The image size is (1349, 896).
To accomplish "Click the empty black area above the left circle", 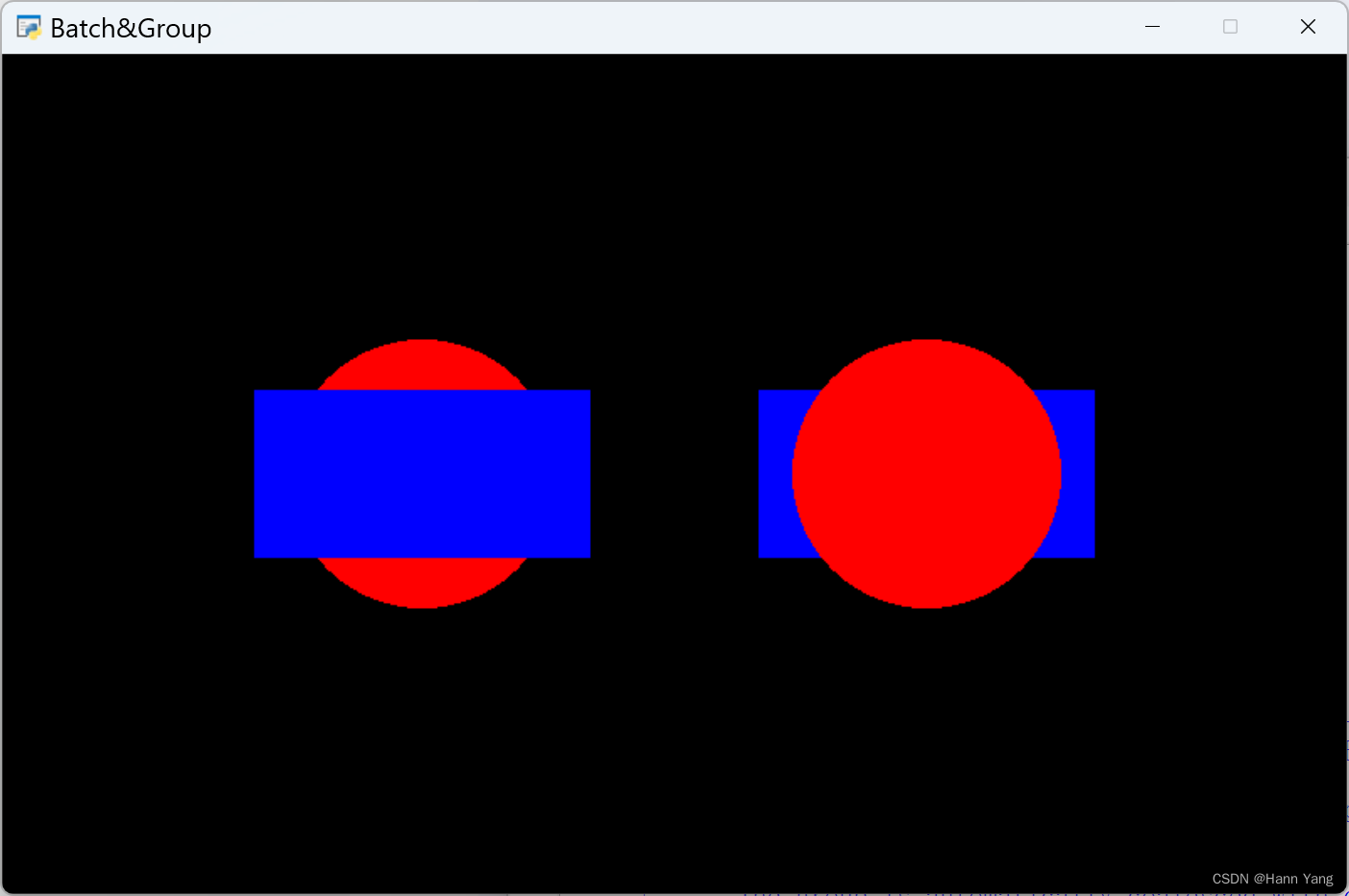I will pyautogui.click(x=423, y=192).
